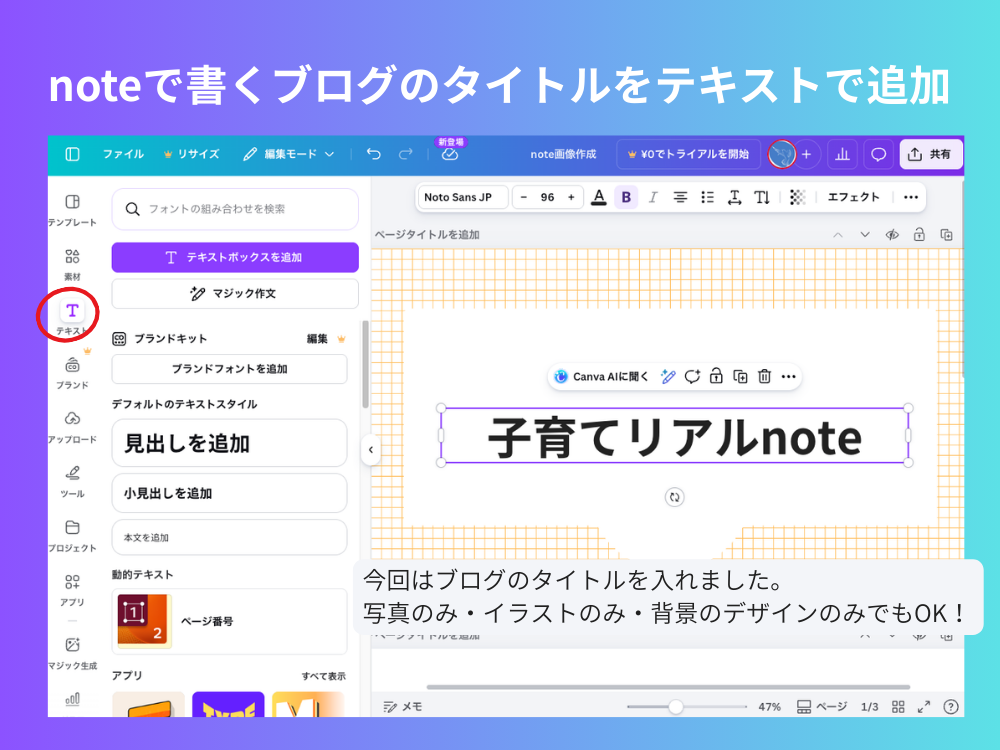Click the text color icon
Image resolution: width=1000 pixels, height=750 pixels.
[598, 197]
